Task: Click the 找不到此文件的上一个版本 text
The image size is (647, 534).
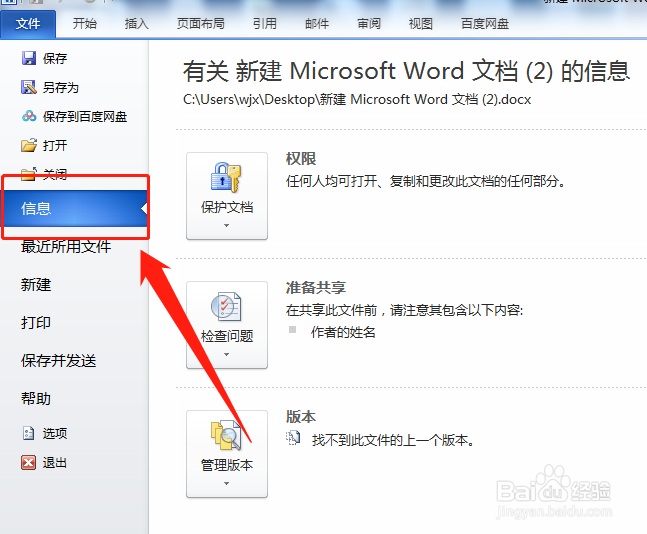Action: pos(393,440)
